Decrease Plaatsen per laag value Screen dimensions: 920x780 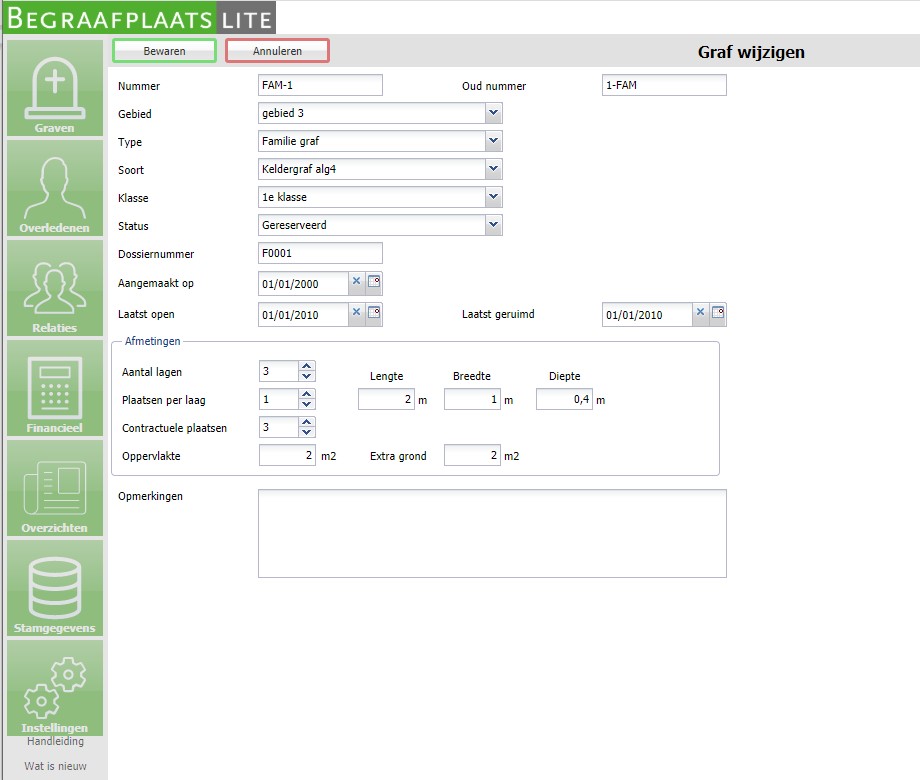[x=306, y=404]
